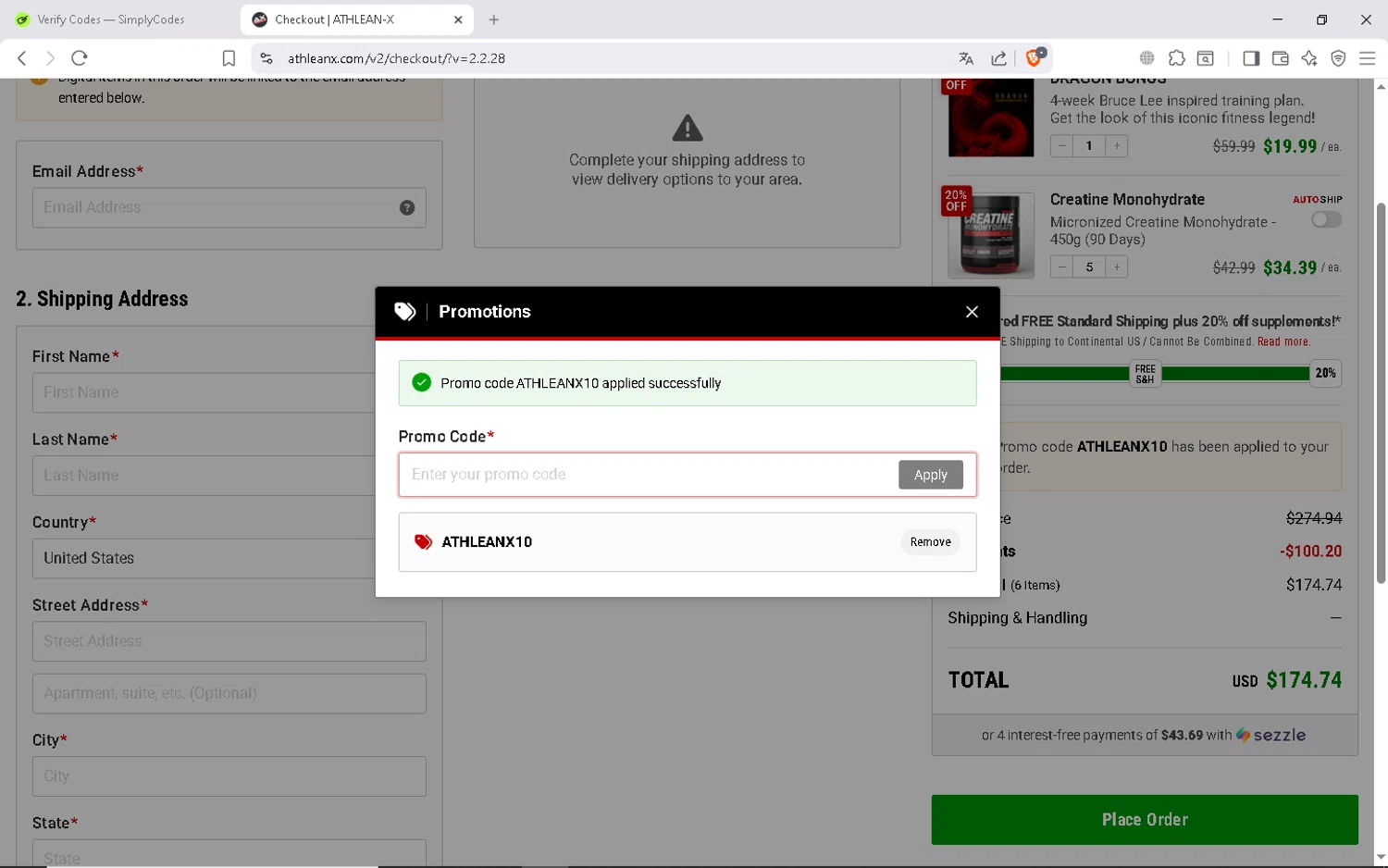Toggle the Creatine Monohydrate Autoship switch
The height and width of the screenshot is (868, 1388).
tap(1326, 219)
